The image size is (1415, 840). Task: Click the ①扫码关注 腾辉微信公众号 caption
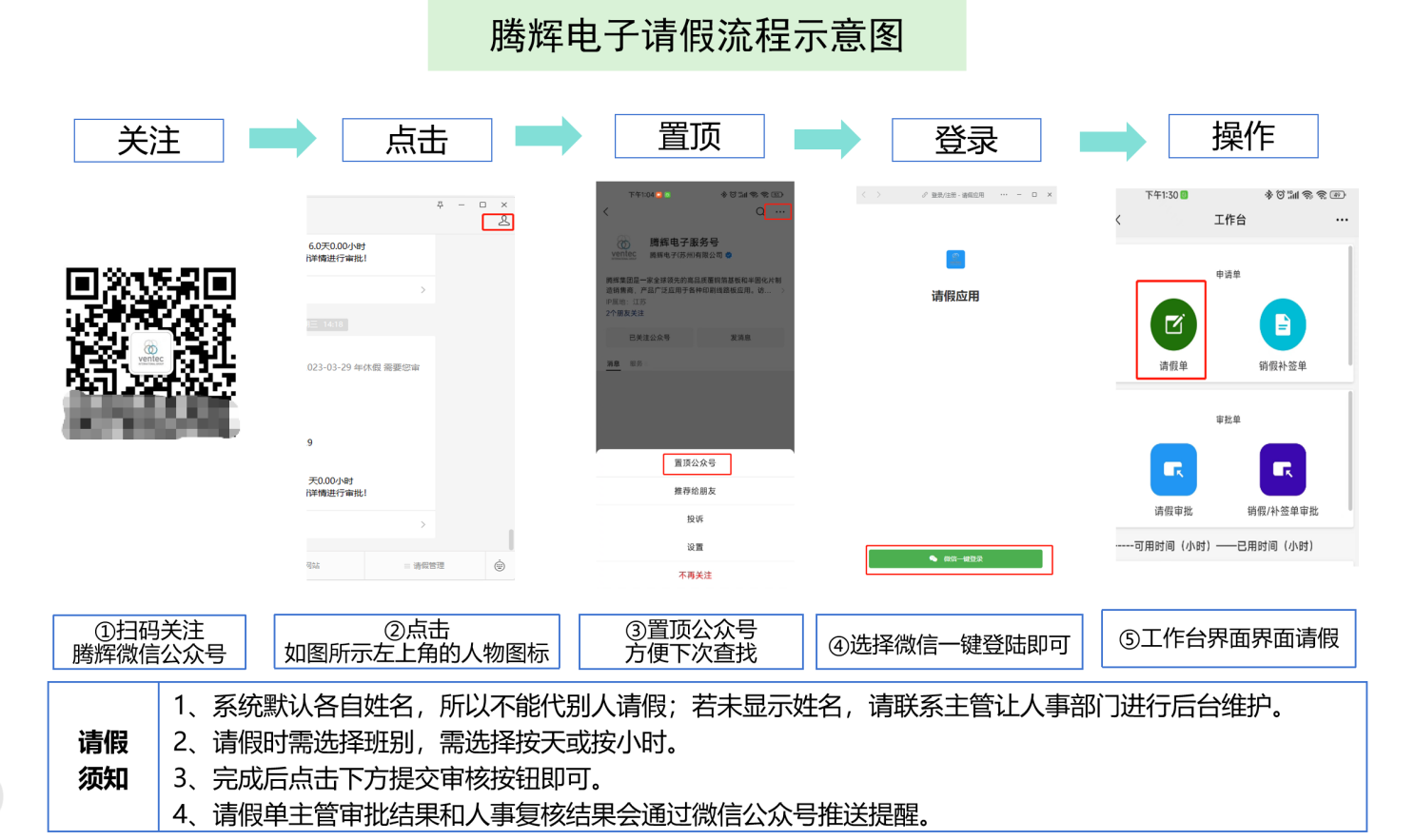[149, 642]
